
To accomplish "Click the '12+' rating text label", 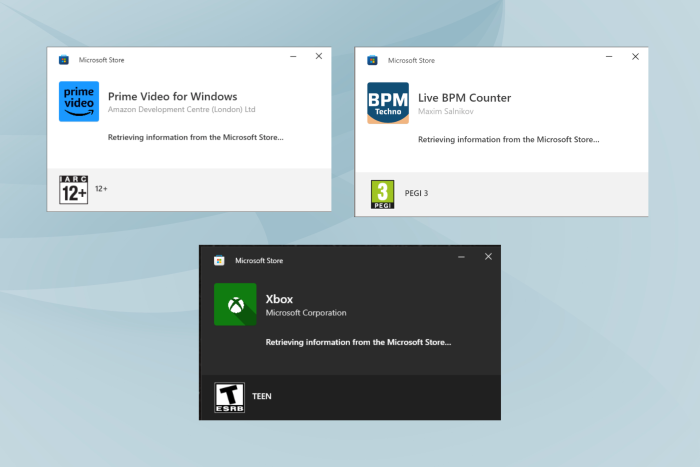I will point(101,189).
